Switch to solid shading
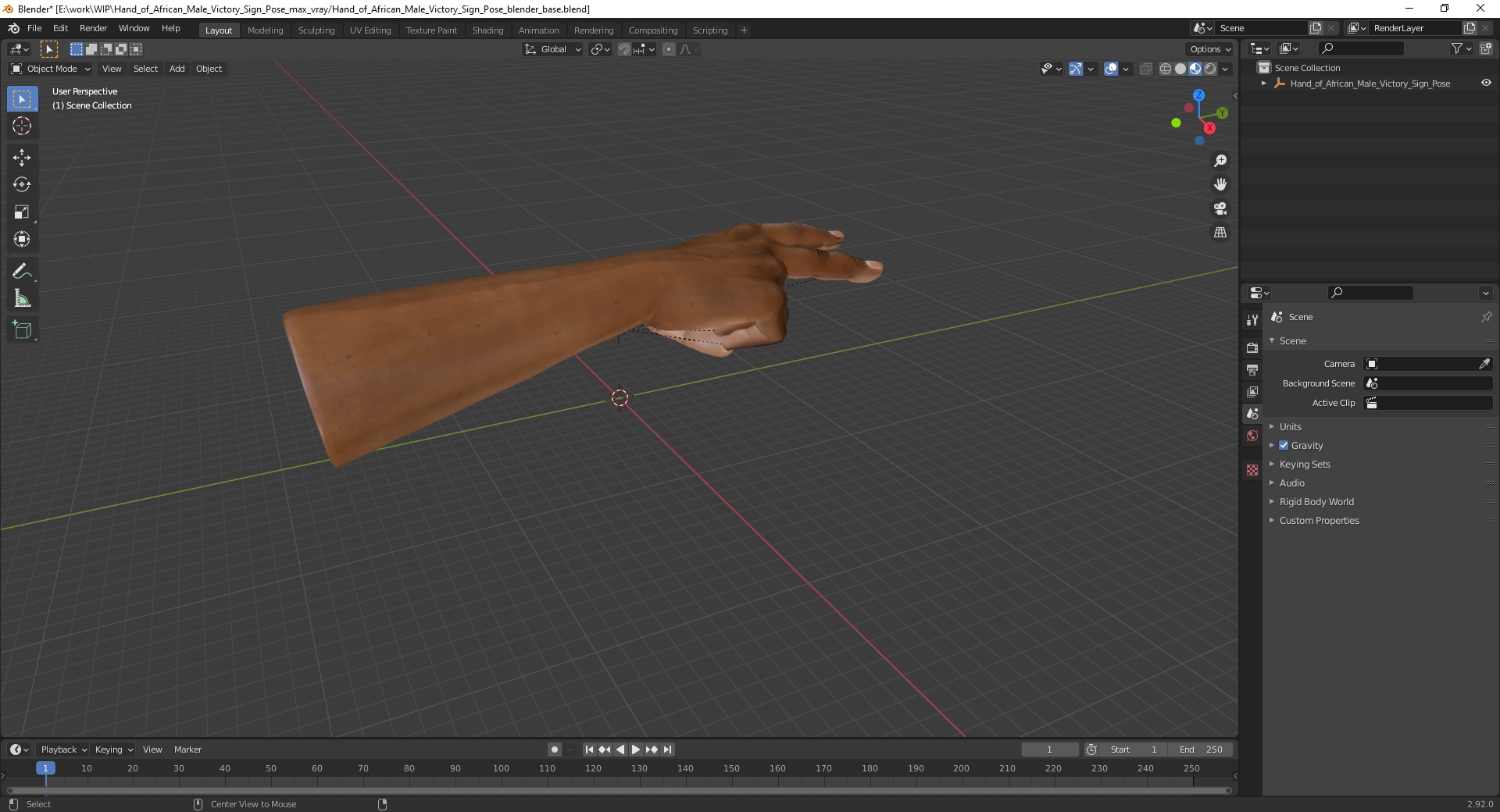This screenshot has width=1500, height=812. coord(1180,69)
